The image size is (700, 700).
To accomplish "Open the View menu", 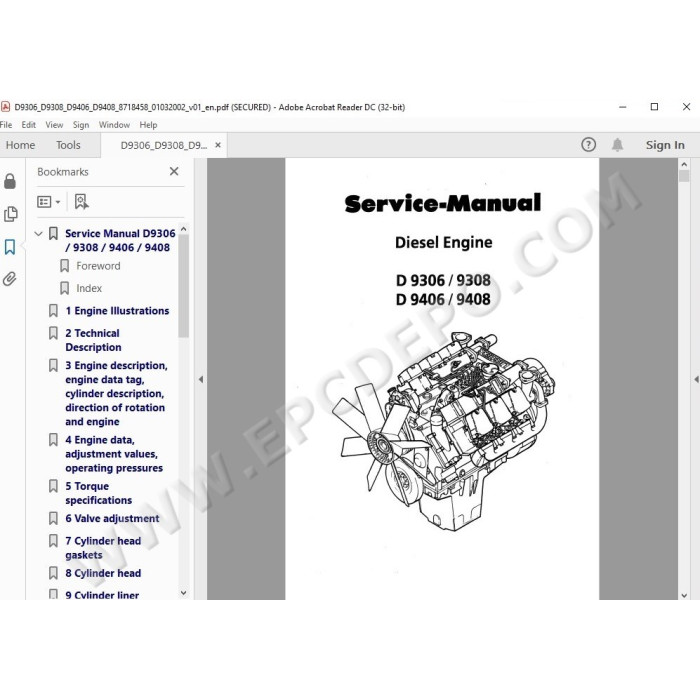I will click(54, 125).
